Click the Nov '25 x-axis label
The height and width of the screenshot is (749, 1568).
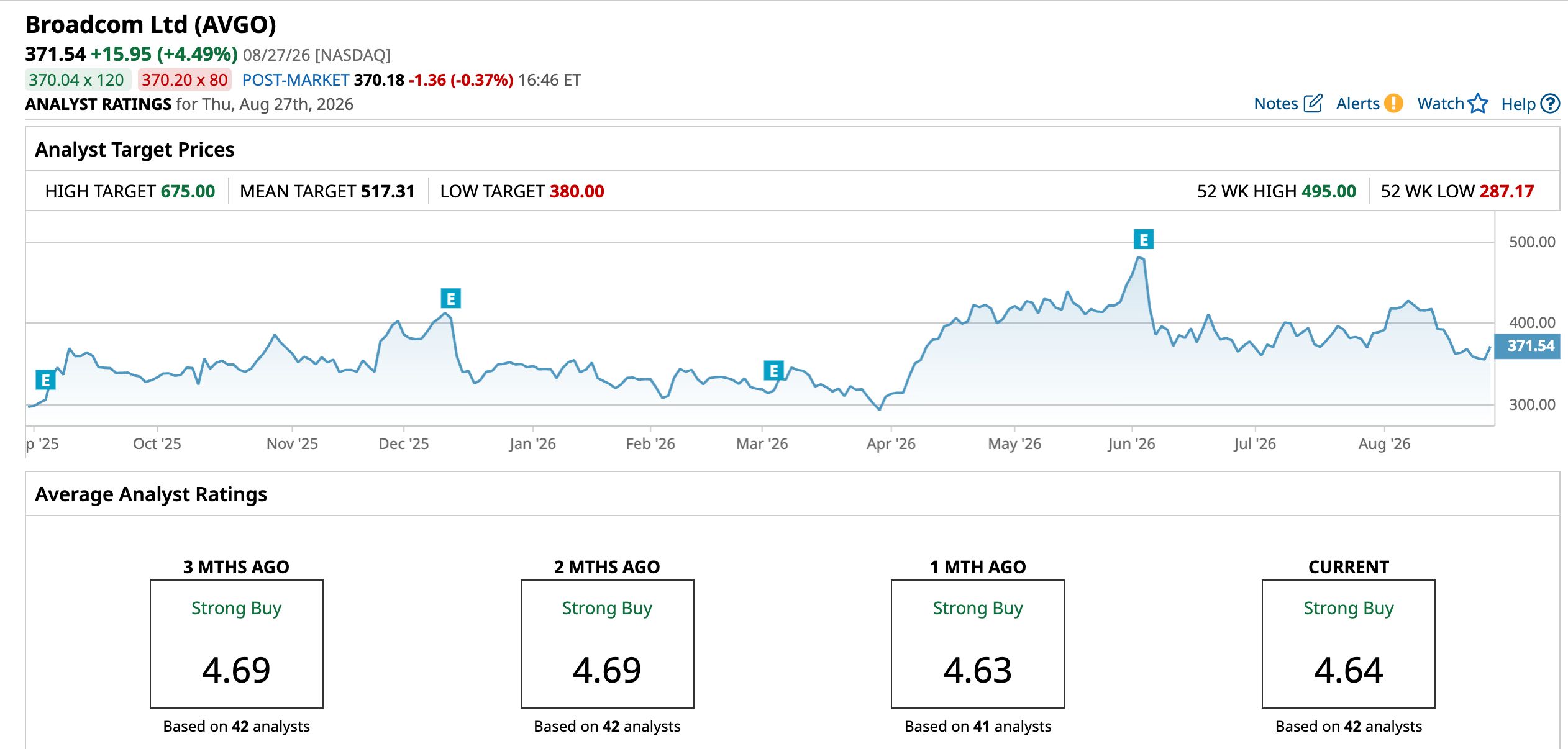(x=292, y=444)
